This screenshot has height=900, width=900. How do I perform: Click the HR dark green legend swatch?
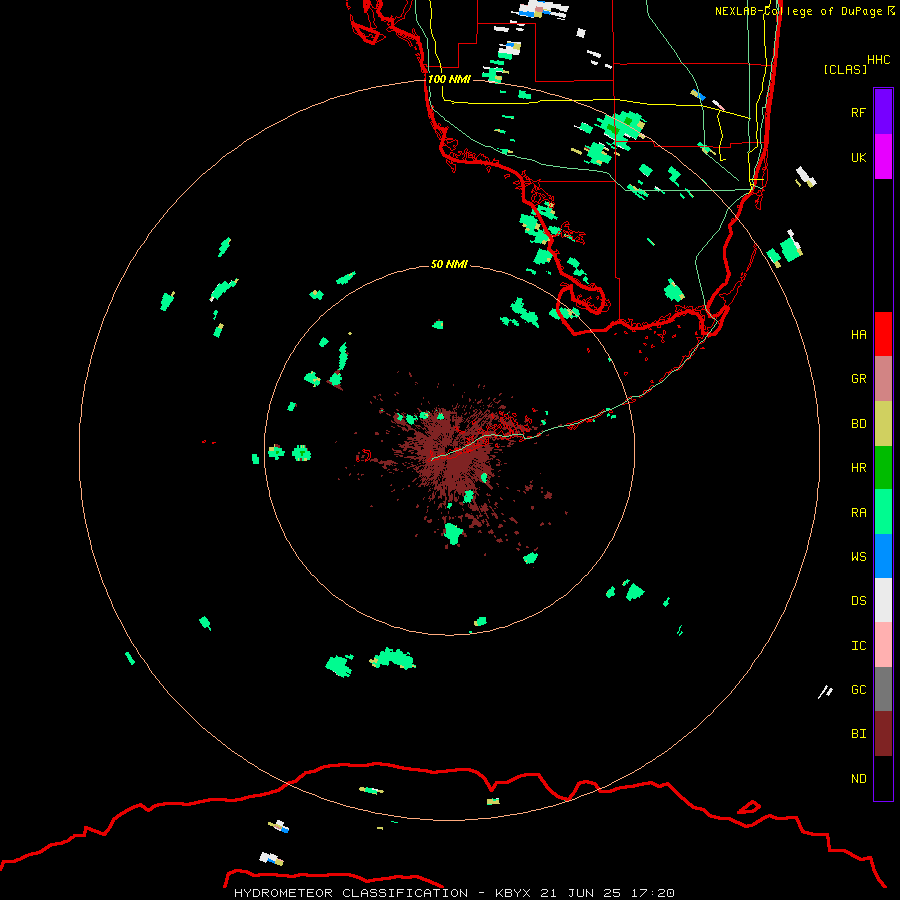883,468
